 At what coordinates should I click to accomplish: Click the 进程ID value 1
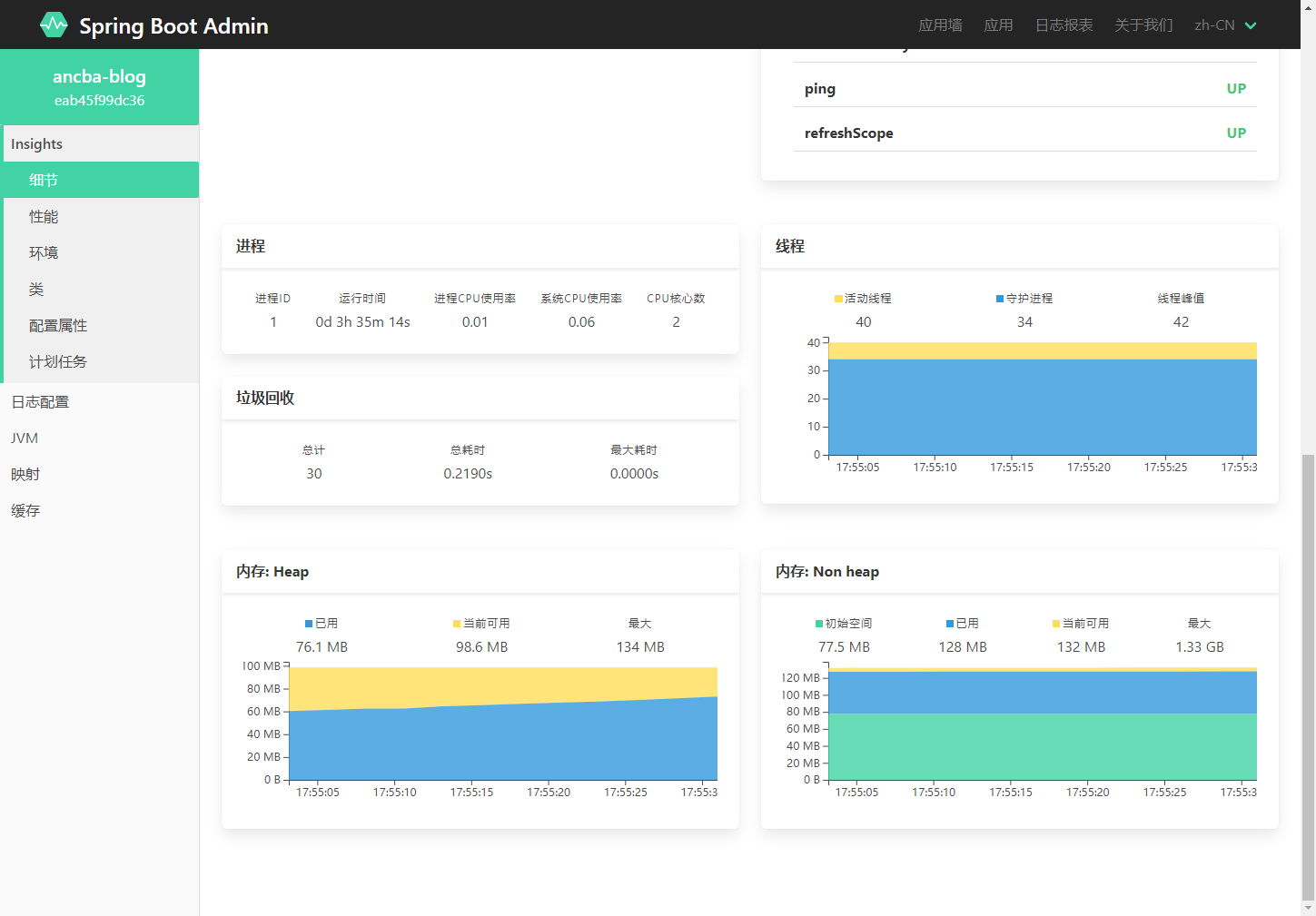[x=273, y=322]
